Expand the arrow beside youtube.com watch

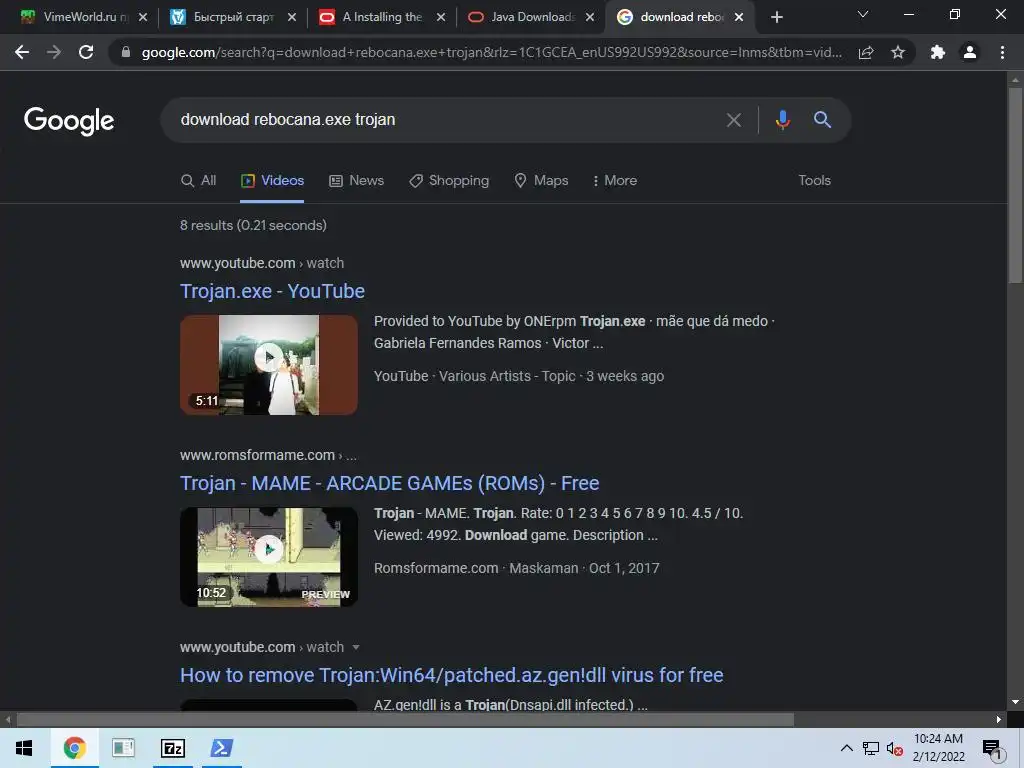click(x=356, y=648)
